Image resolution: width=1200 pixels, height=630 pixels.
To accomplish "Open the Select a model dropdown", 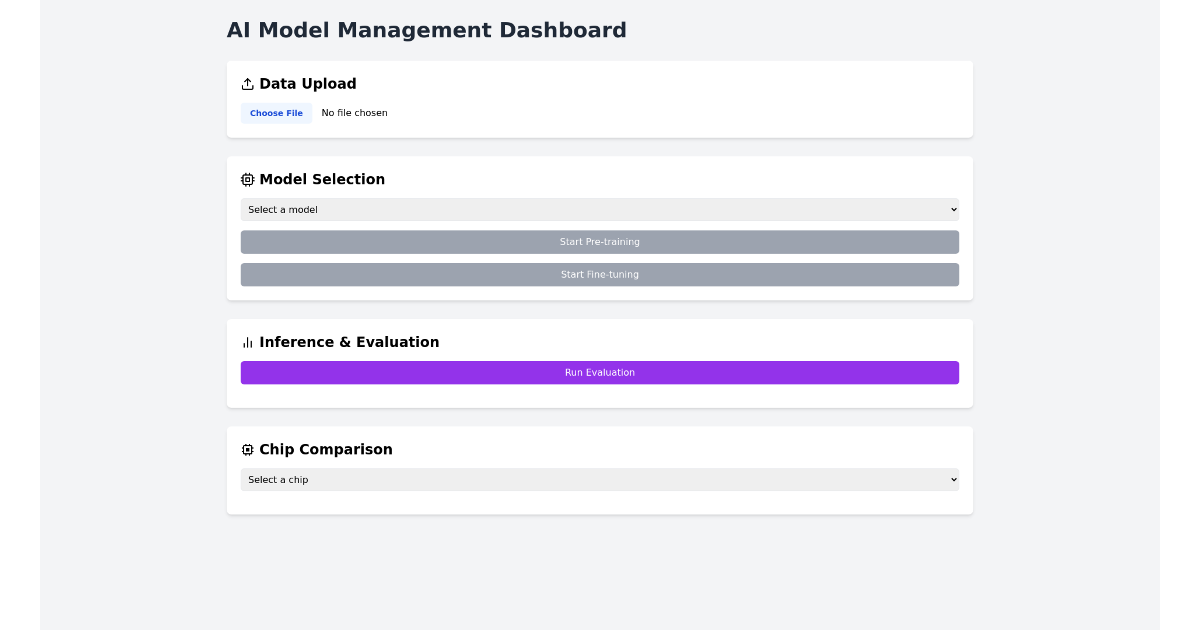I will coord(600,209).
